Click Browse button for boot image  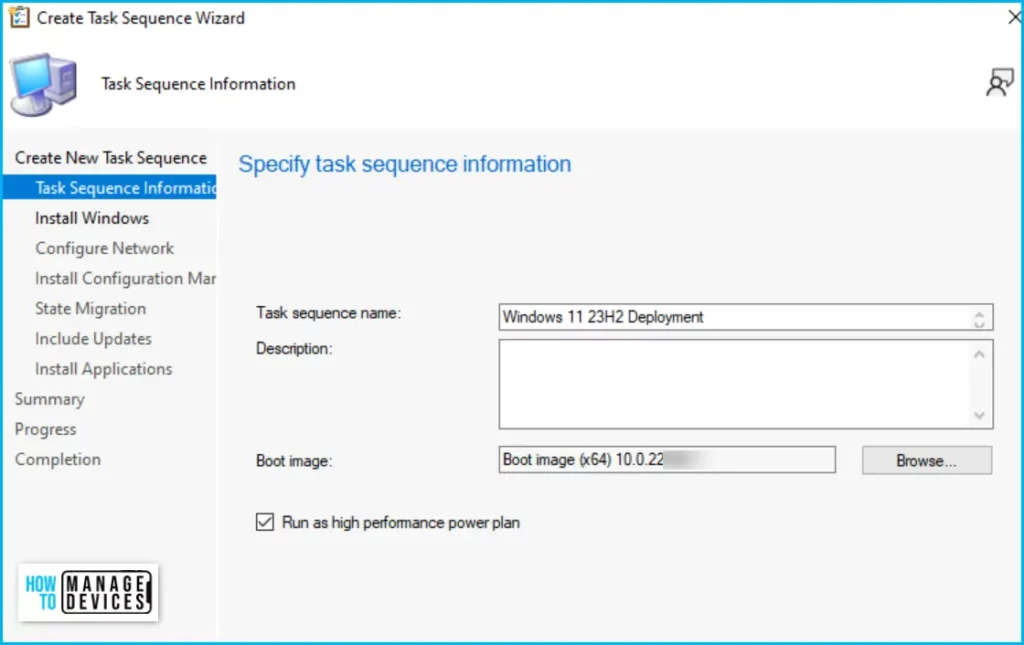tap(927, 460)
